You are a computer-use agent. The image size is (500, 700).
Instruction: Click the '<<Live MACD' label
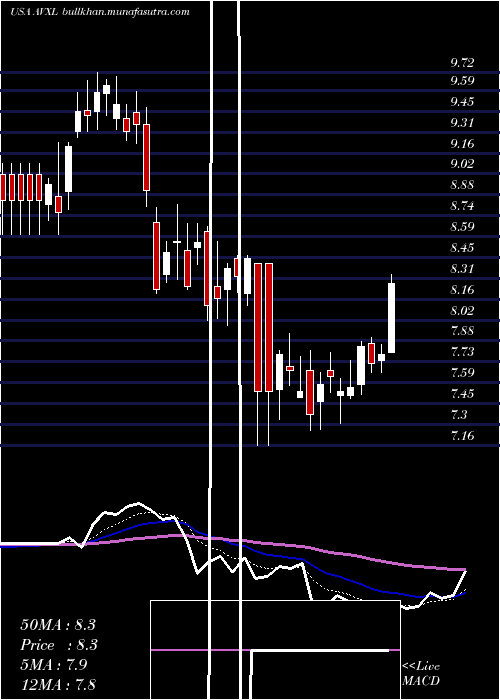pyautogui.click(x=421, y=674)
